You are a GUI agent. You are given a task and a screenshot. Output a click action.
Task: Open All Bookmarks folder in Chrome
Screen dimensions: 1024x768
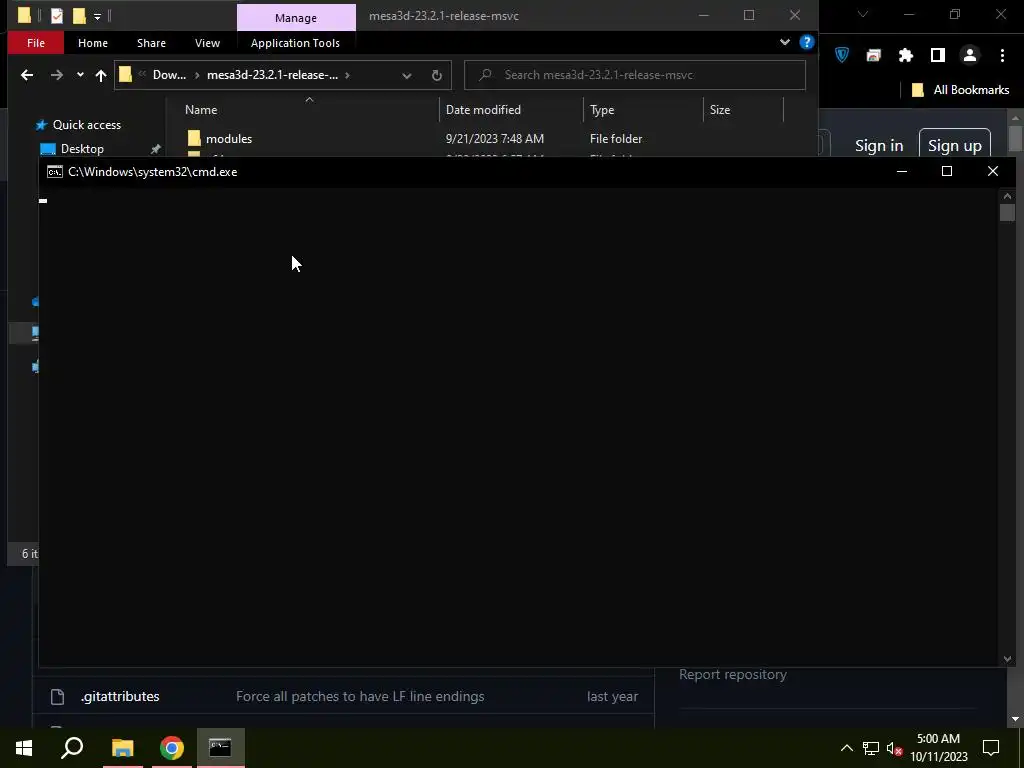click(961, 90)
